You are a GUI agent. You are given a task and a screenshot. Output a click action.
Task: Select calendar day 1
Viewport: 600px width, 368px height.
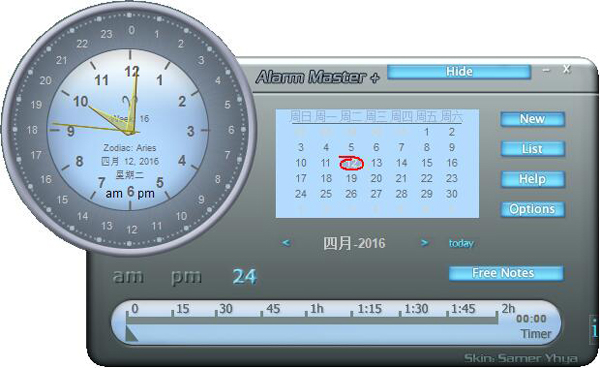pyautogui.click(x=426, y=132)
